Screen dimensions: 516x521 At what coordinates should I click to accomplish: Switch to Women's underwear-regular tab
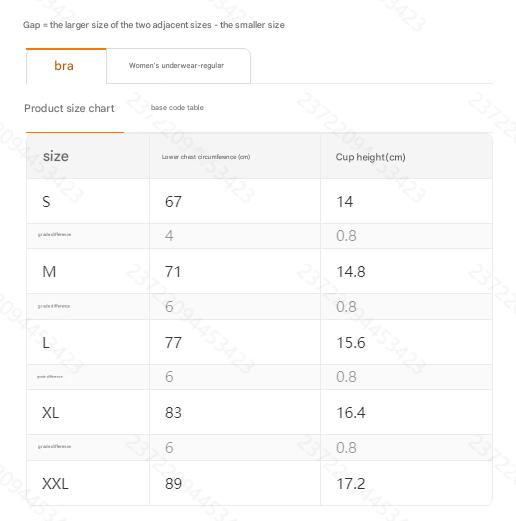click(x=178, y=66)
